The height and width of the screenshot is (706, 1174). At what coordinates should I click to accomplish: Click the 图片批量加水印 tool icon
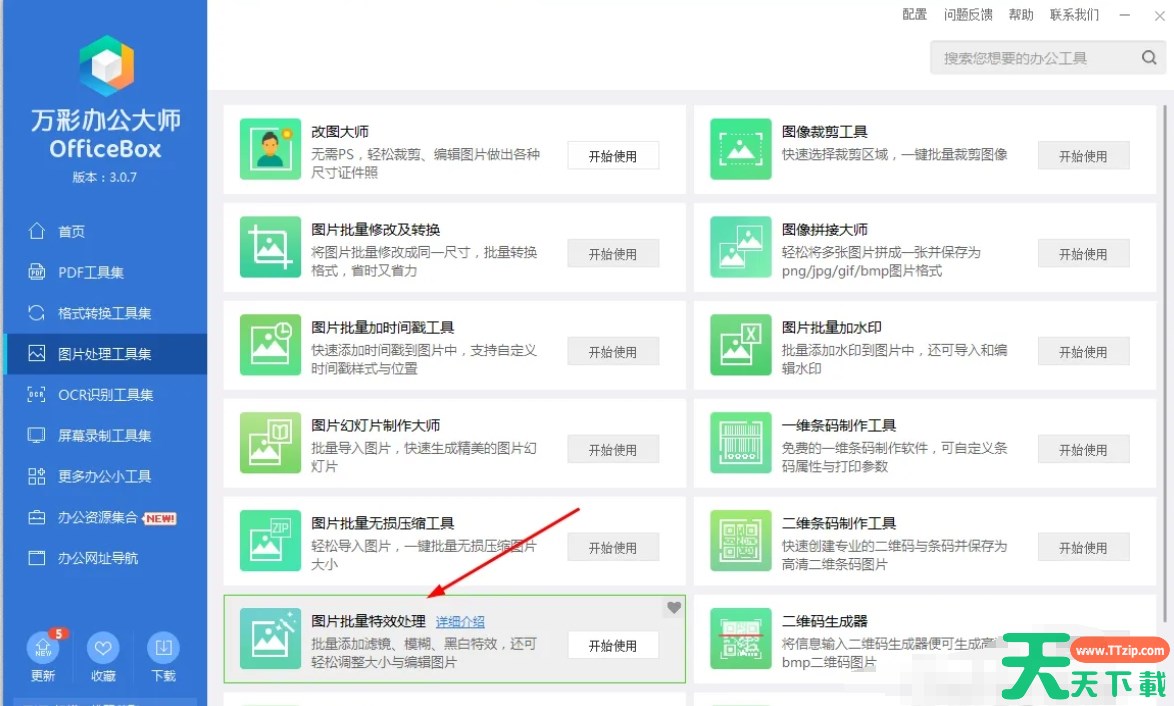click(740, 345)
